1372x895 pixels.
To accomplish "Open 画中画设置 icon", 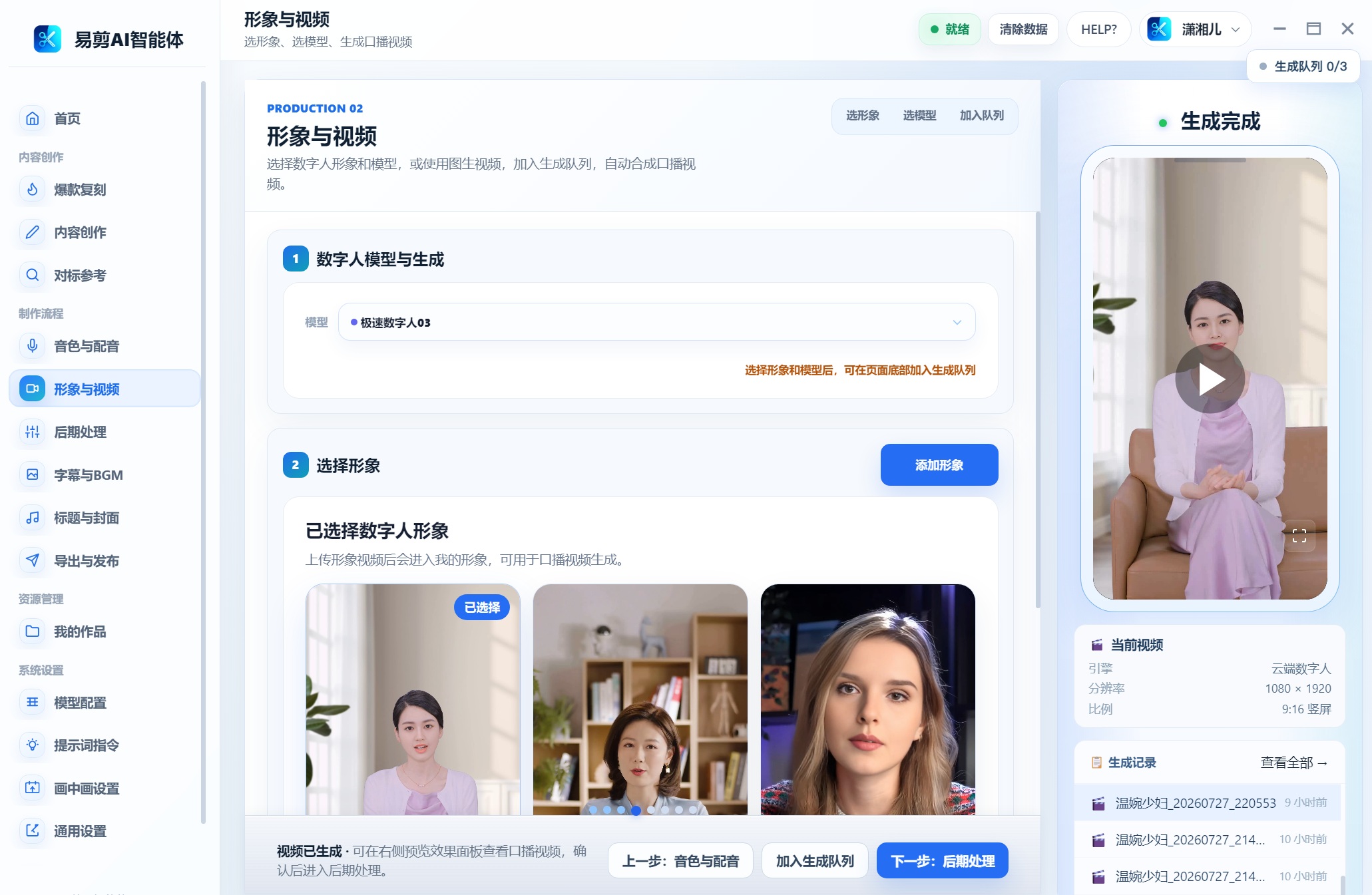I will [32, 788].
